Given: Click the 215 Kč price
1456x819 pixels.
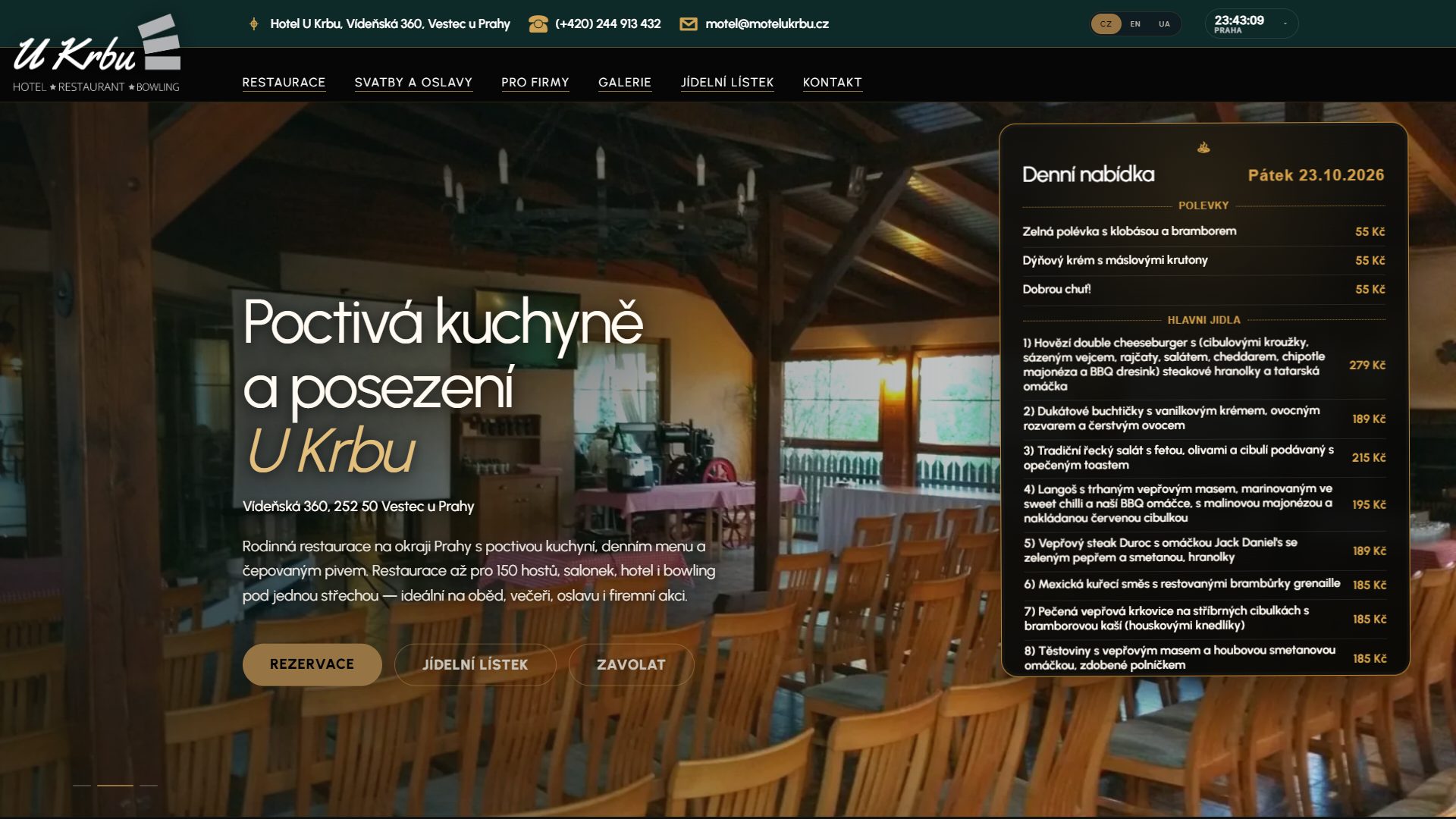Looking at the screenshot, I should [x=1368, y=457].
